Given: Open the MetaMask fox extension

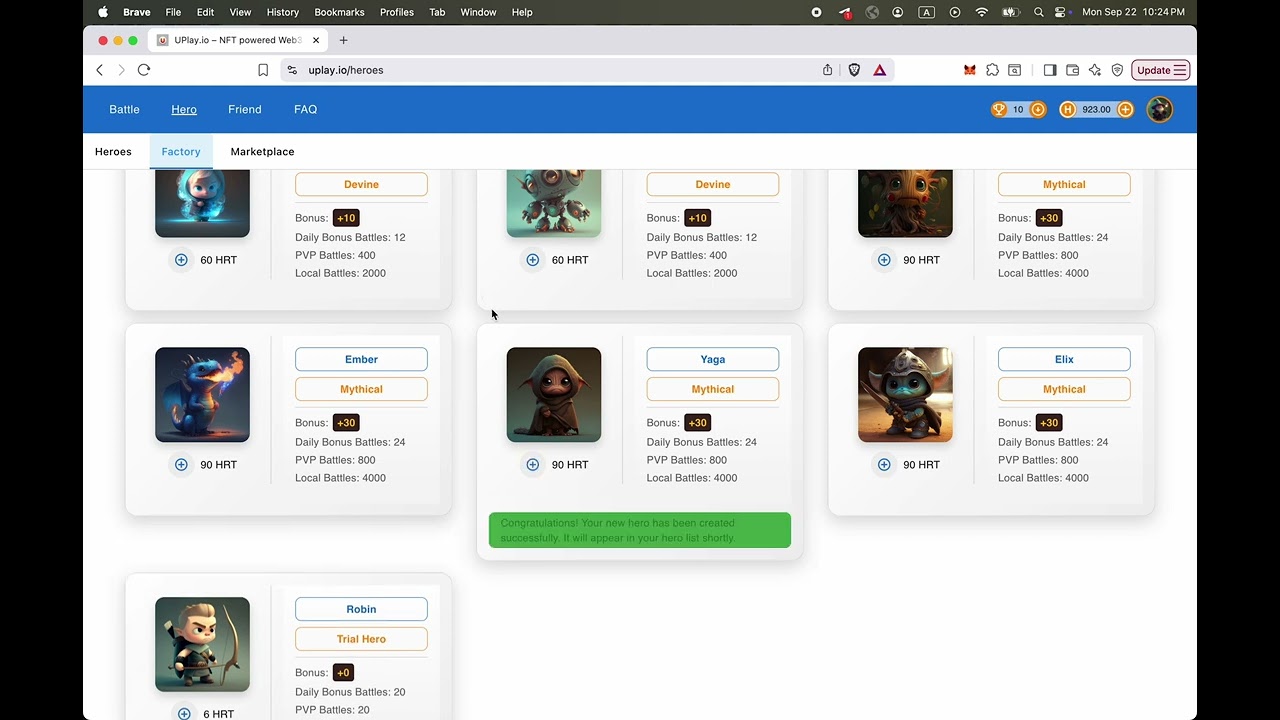Looking at the screenshot, I should click(x=969, y=70).
